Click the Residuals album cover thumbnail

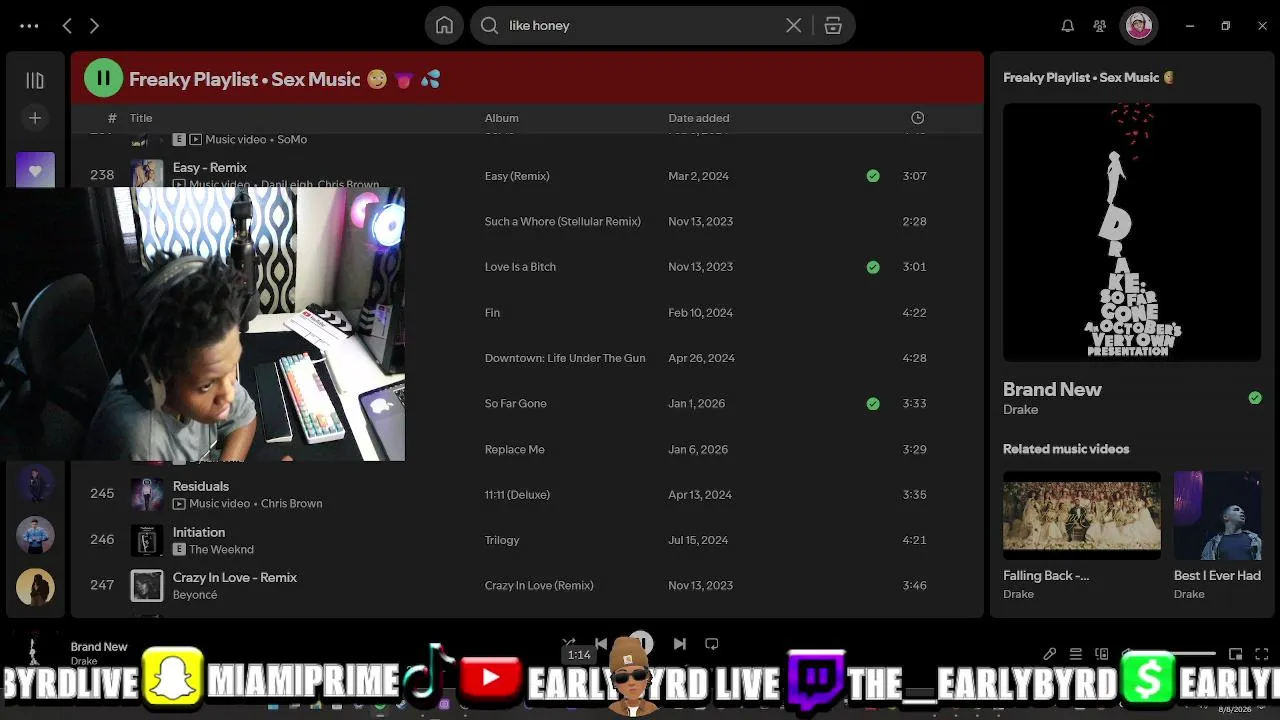click(x=147, y=495)
